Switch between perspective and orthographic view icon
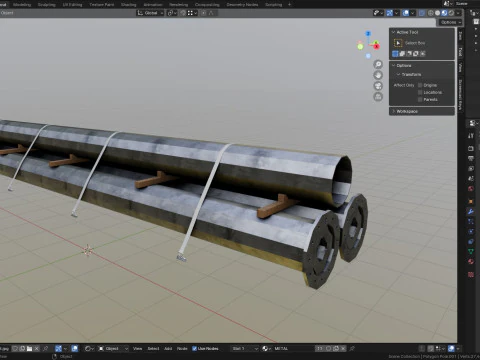This screenshot has width=480, height=360. pyautogui.click(x=378, y=97)
